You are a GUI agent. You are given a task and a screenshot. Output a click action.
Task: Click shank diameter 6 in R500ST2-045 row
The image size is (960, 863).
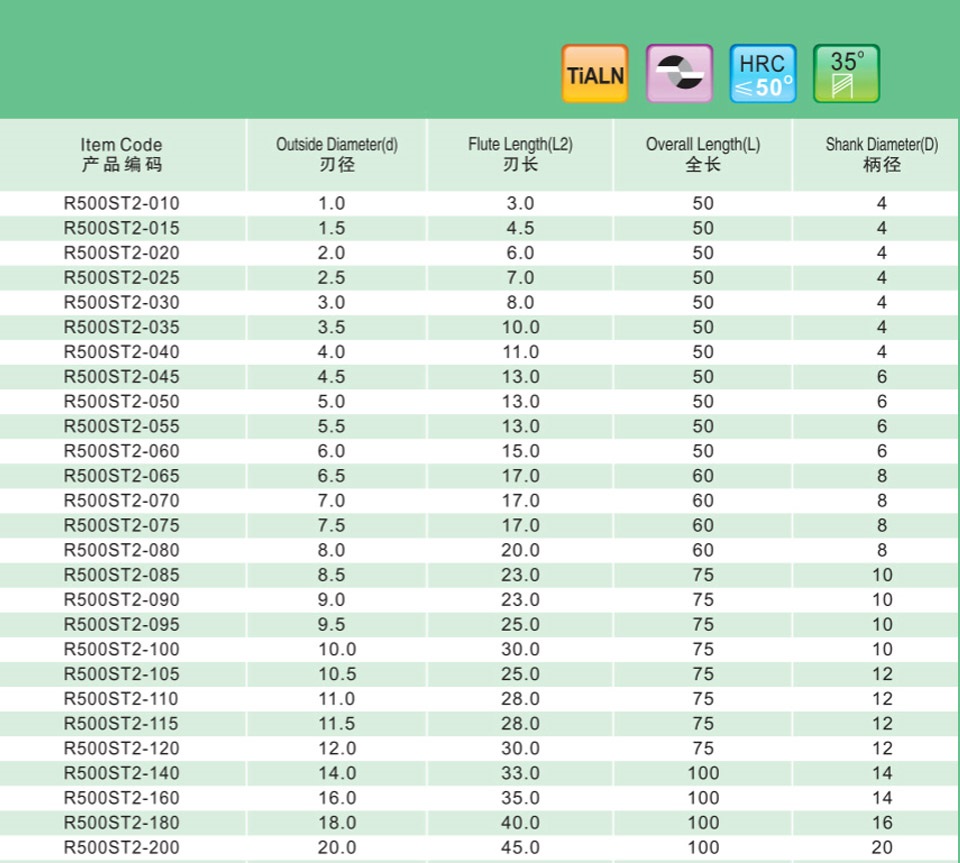[882, 377]
